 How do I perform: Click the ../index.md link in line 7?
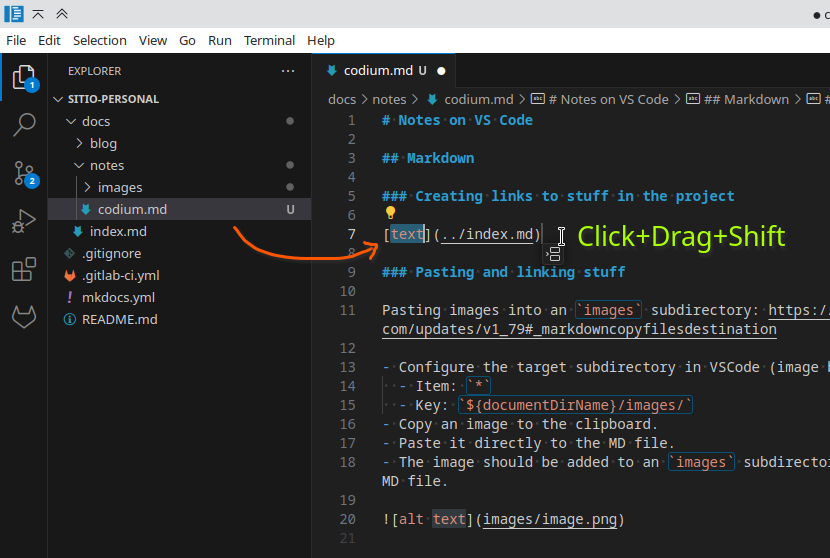point(487,234)
